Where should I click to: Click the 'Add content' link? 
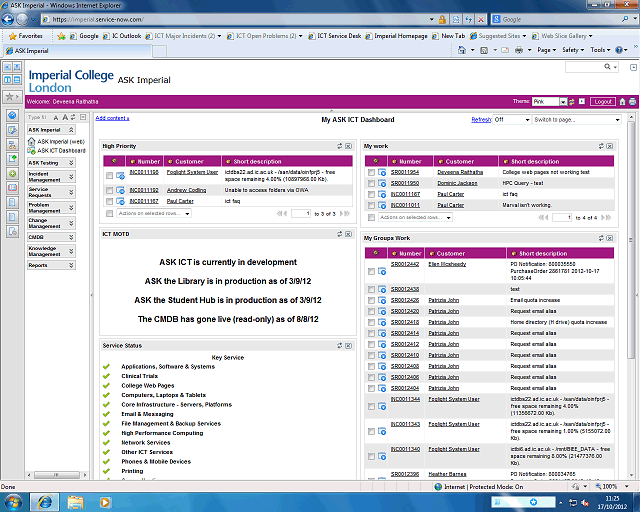click(x=112, y=119)
